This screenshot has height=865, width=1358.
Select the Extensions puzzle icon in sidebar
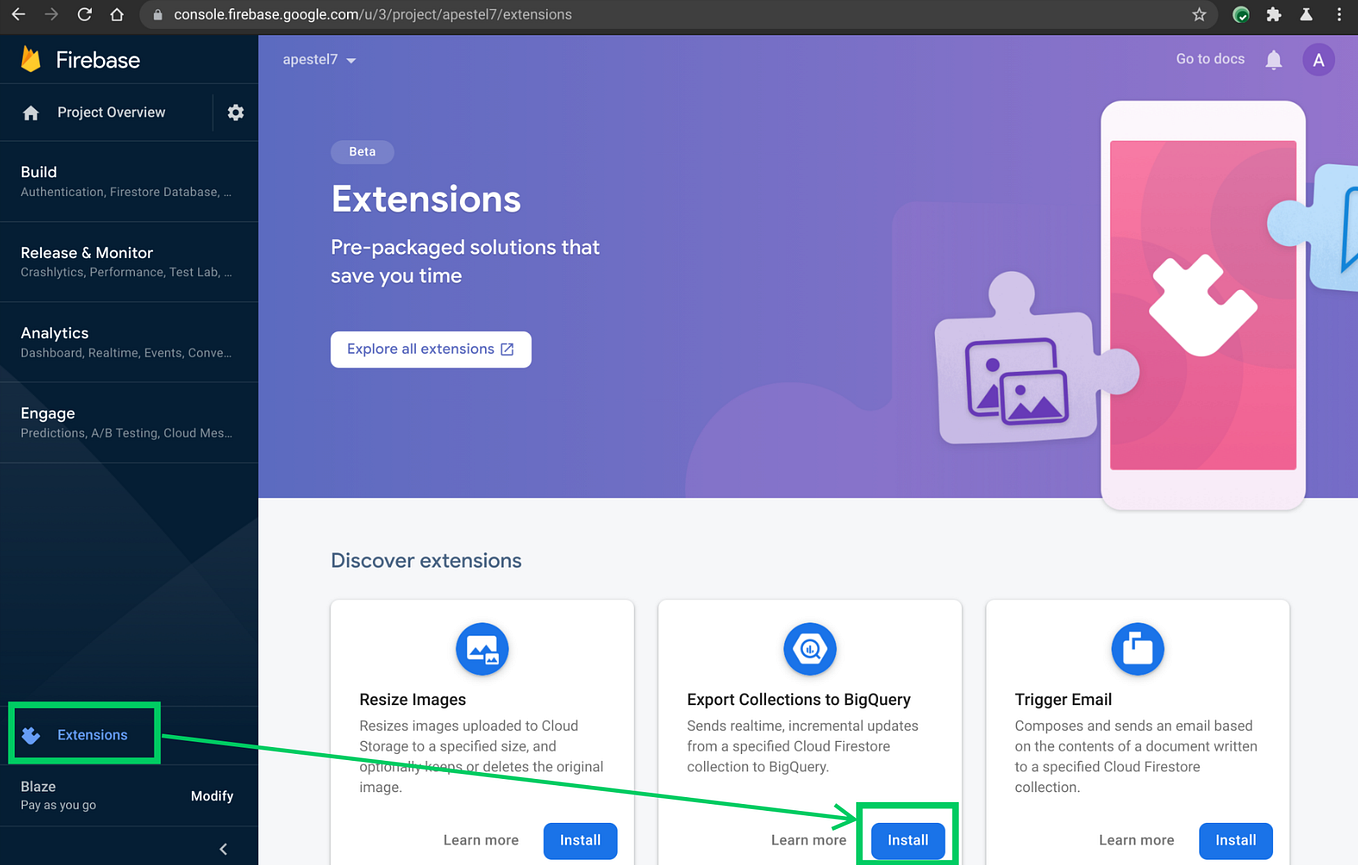(29, 733)
